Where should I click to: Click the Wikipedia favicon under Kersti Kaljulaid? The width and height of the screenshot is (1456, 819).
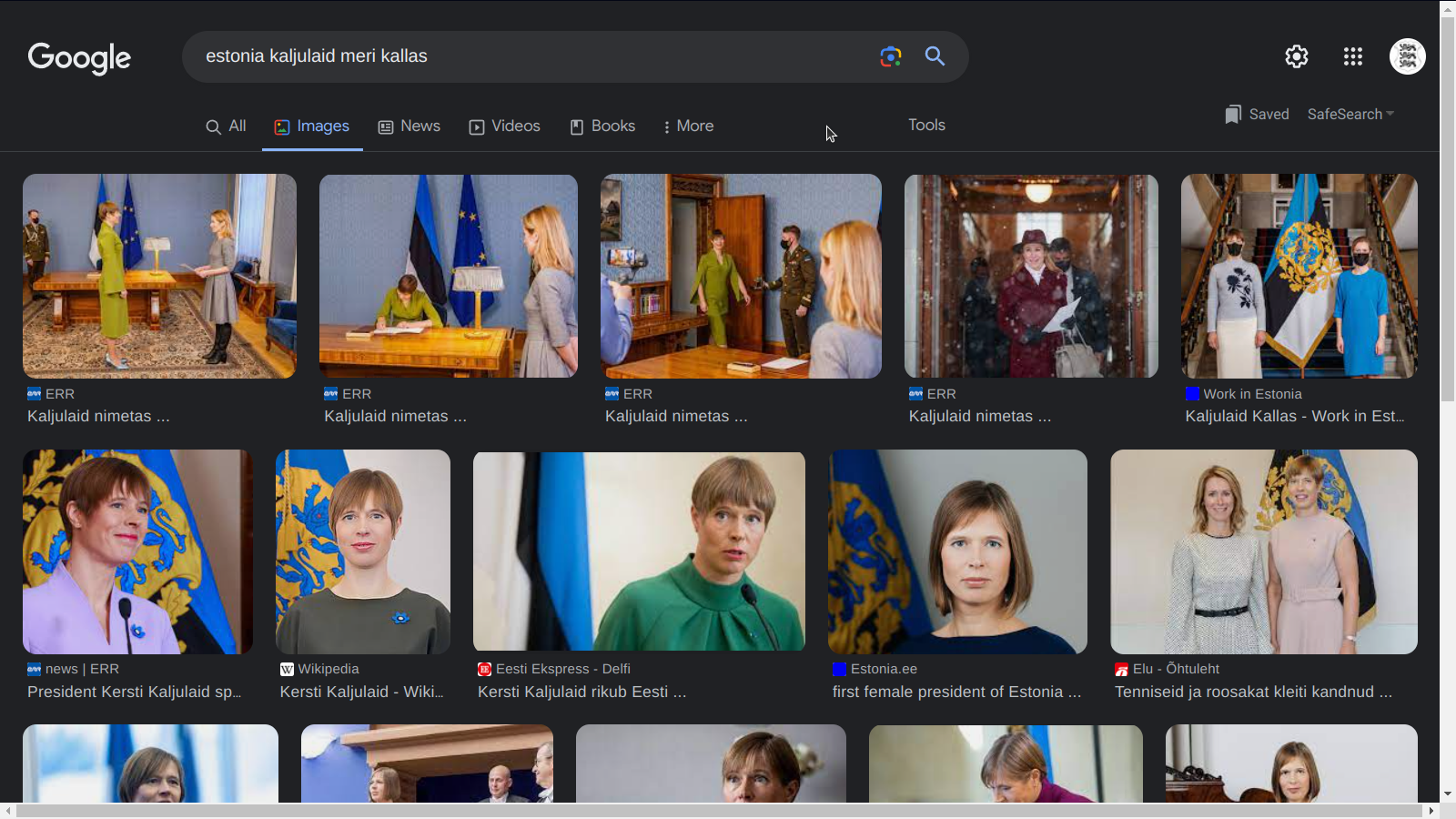tap(287, 670)
